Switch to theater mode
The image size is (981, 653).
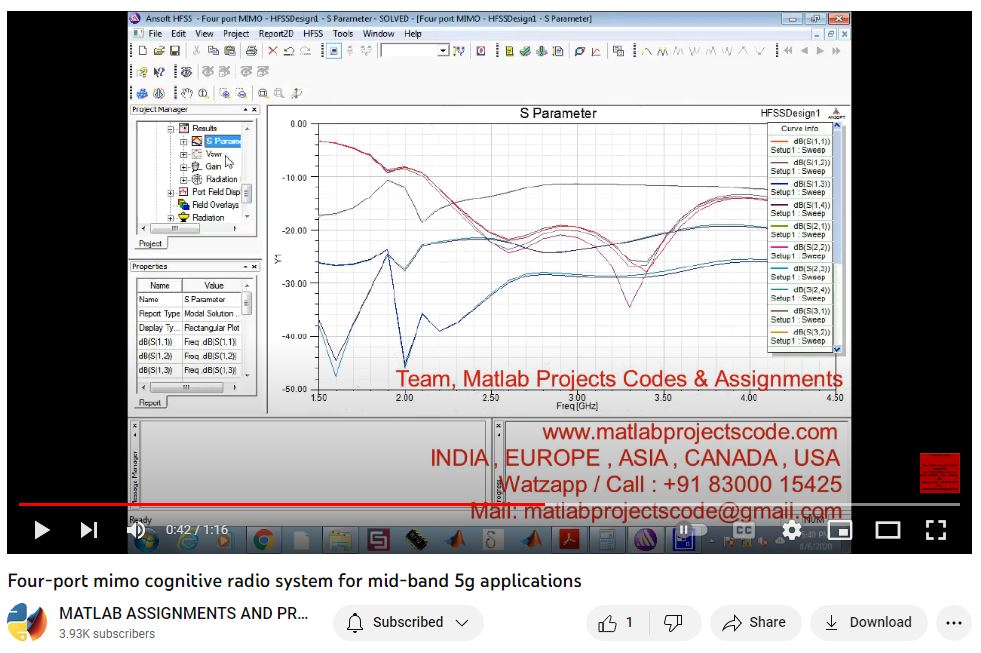pos(887,530)
